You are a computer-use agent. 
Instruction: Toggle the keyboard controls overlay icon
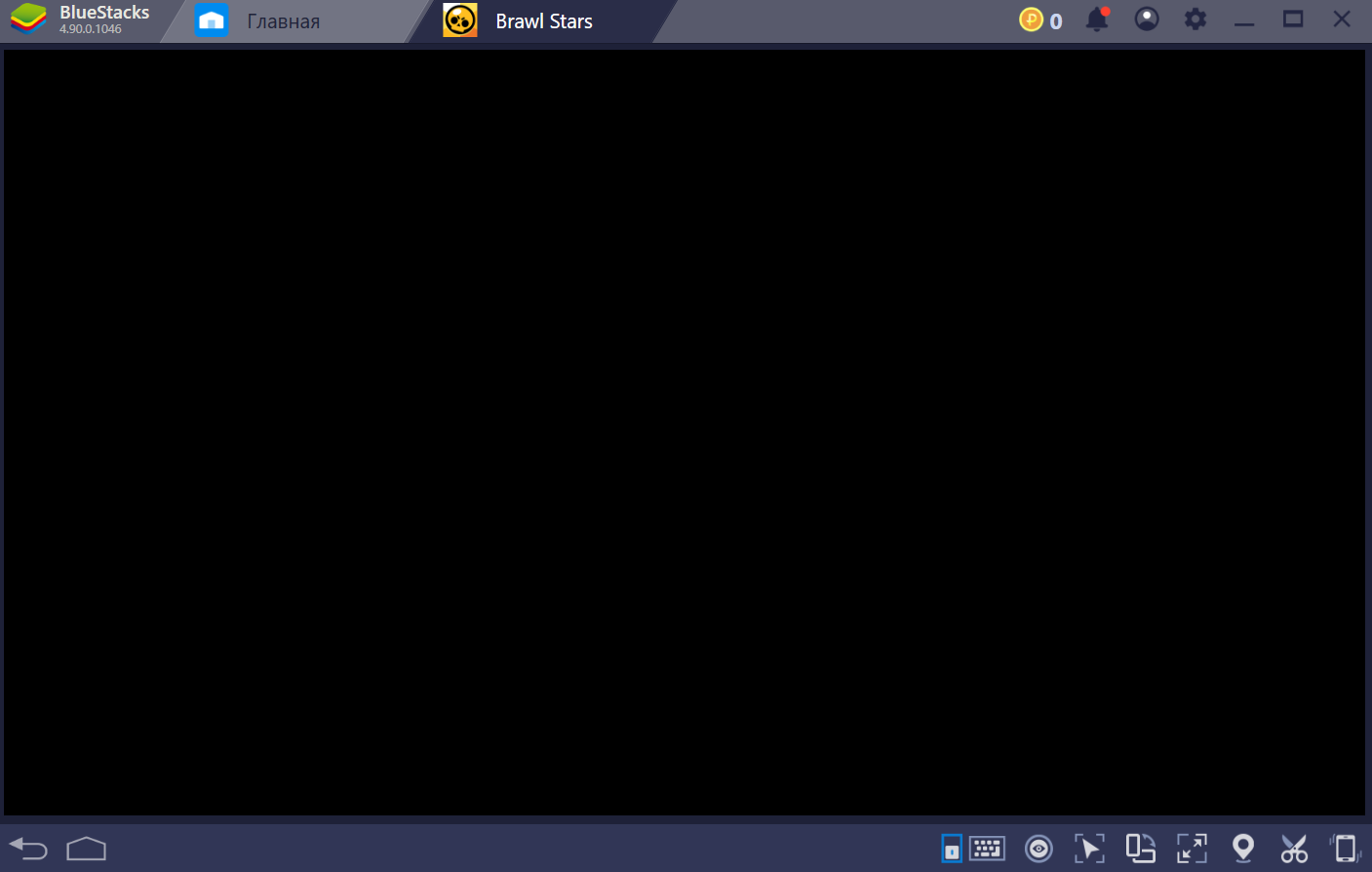point(952,849)
